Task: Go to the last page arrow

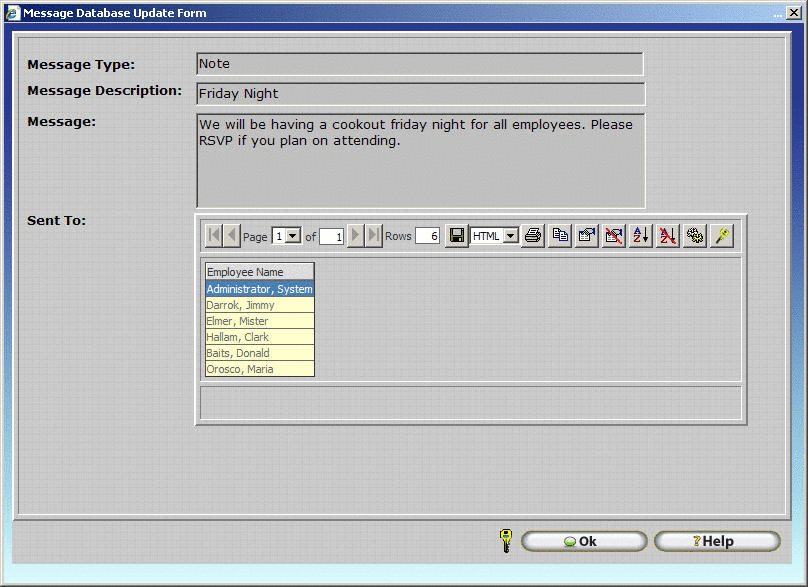Action: coord(374,236)
